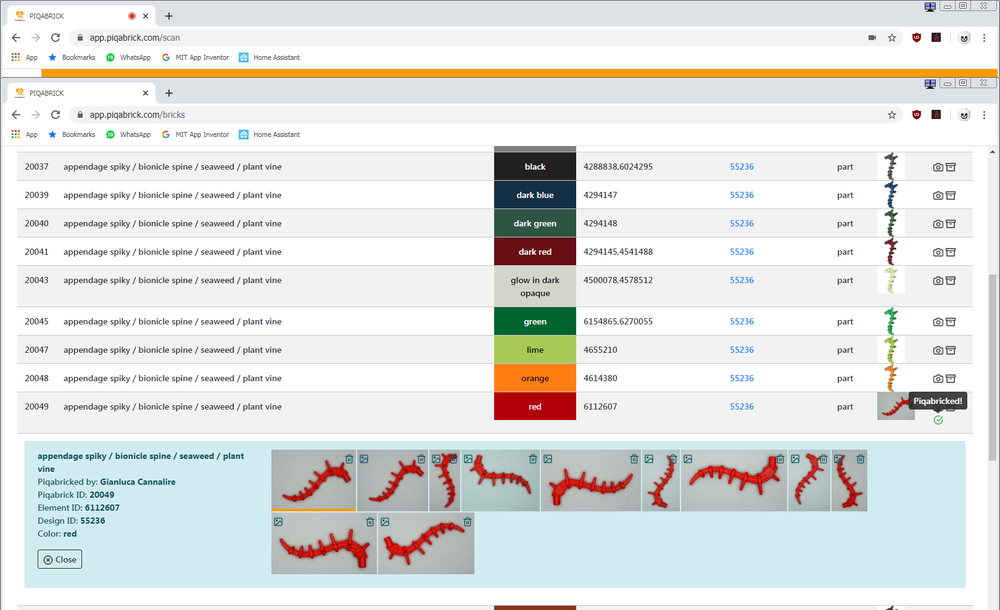Click the black color cell
Screen dimensions: 1000x610
coord(535,167)
